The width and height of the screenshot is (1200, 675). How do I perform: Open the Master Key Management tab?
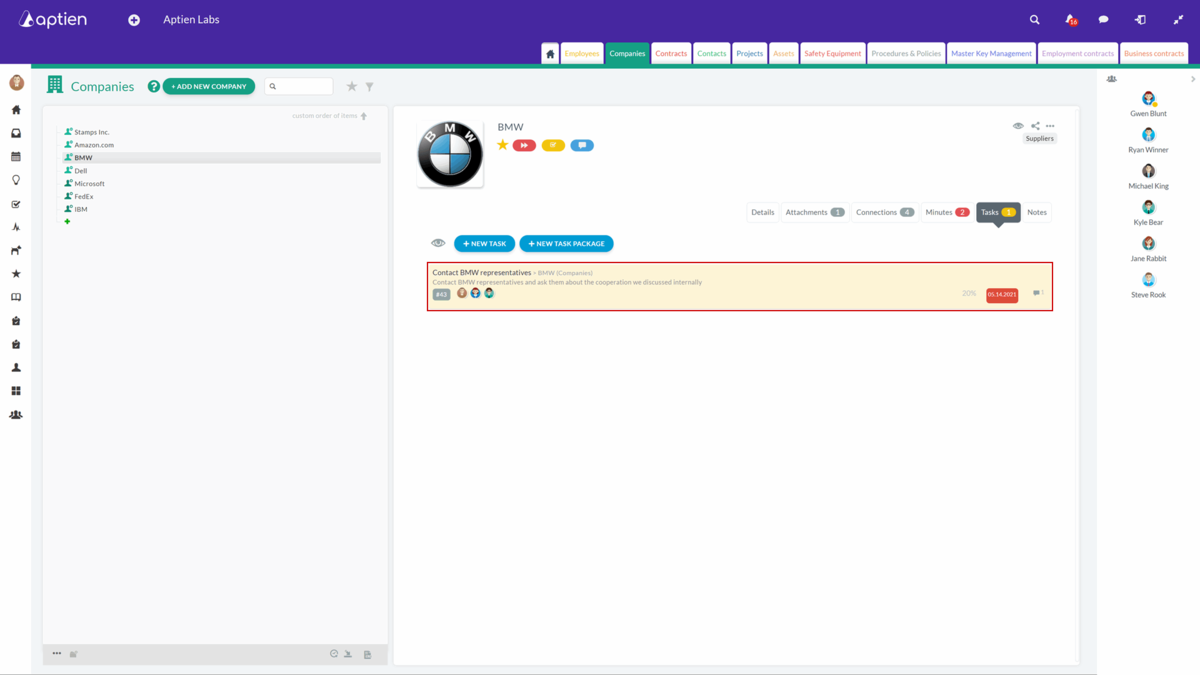[991, 54]
